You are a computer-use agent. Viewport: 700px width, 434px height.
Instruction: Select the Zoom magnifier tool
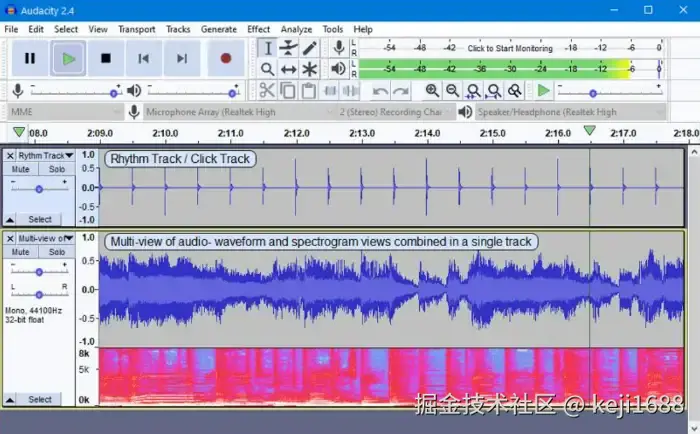(267, 69)
